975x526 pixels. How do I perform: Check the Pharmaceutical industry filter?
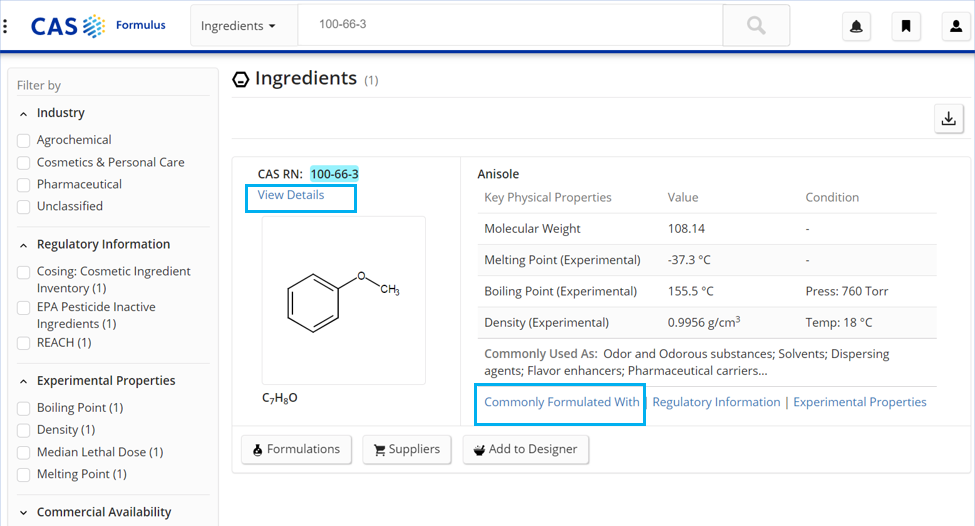[24, 185]
